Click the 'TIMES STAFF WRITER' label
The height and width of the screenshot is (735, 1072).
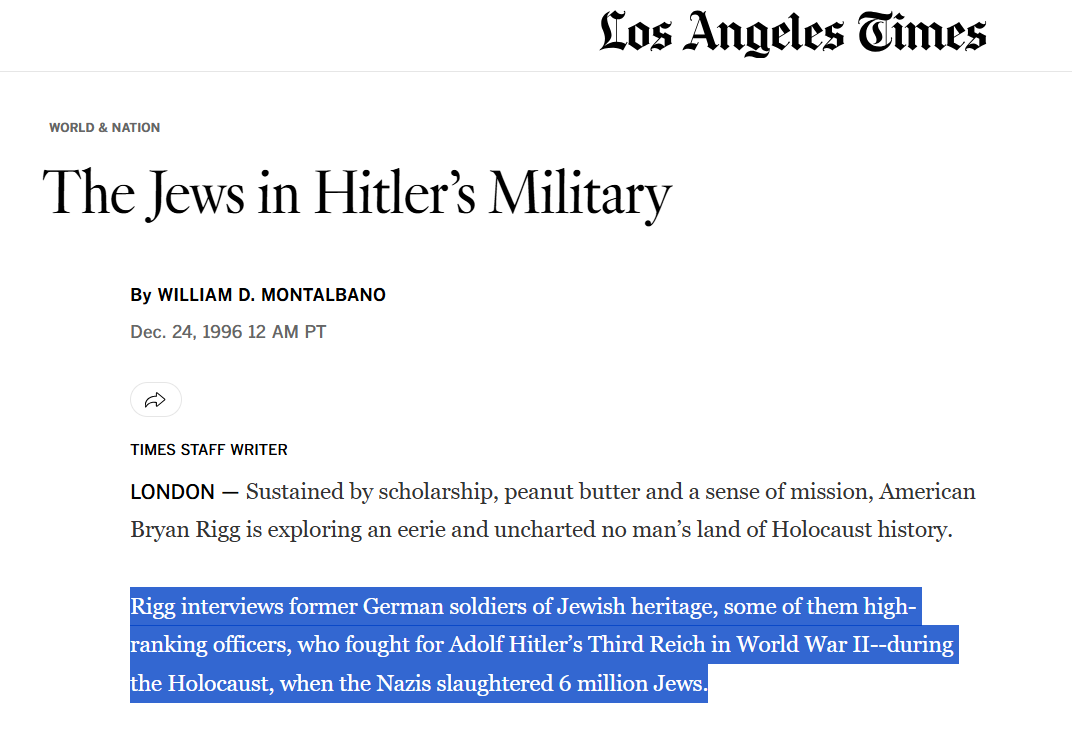pyautogui.click(x=209, y=450)
